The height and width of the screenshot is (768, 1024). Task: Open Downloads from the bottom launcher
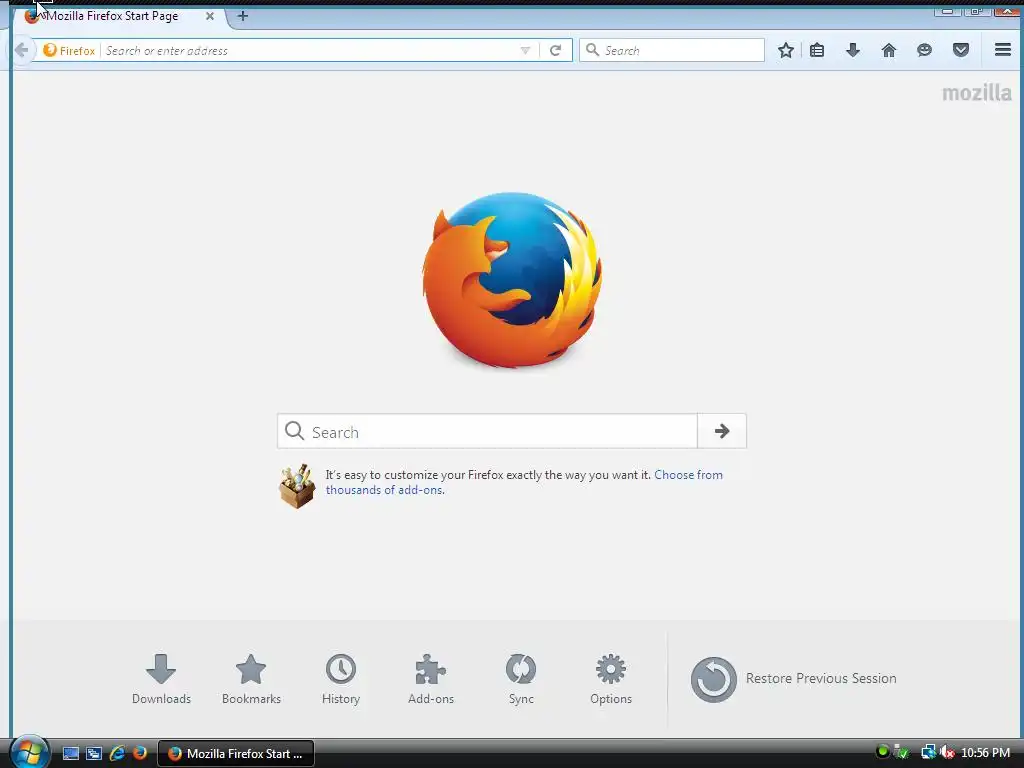pos(161,679)
